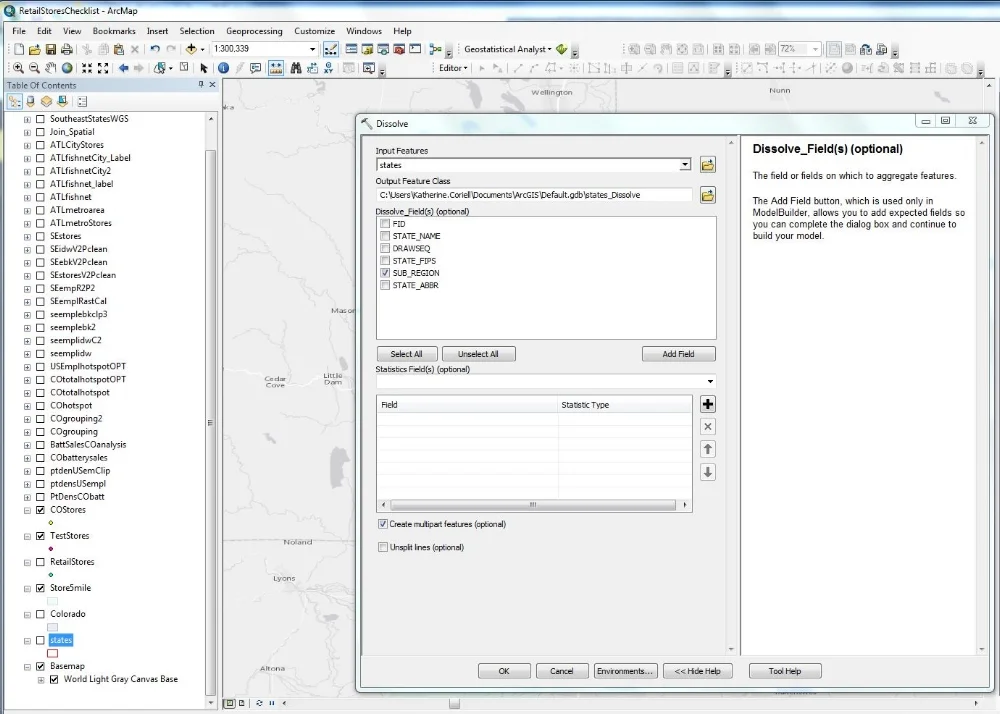
Task: Browse for Output Feature Class folder icon
Action: [x=707, y=195]
